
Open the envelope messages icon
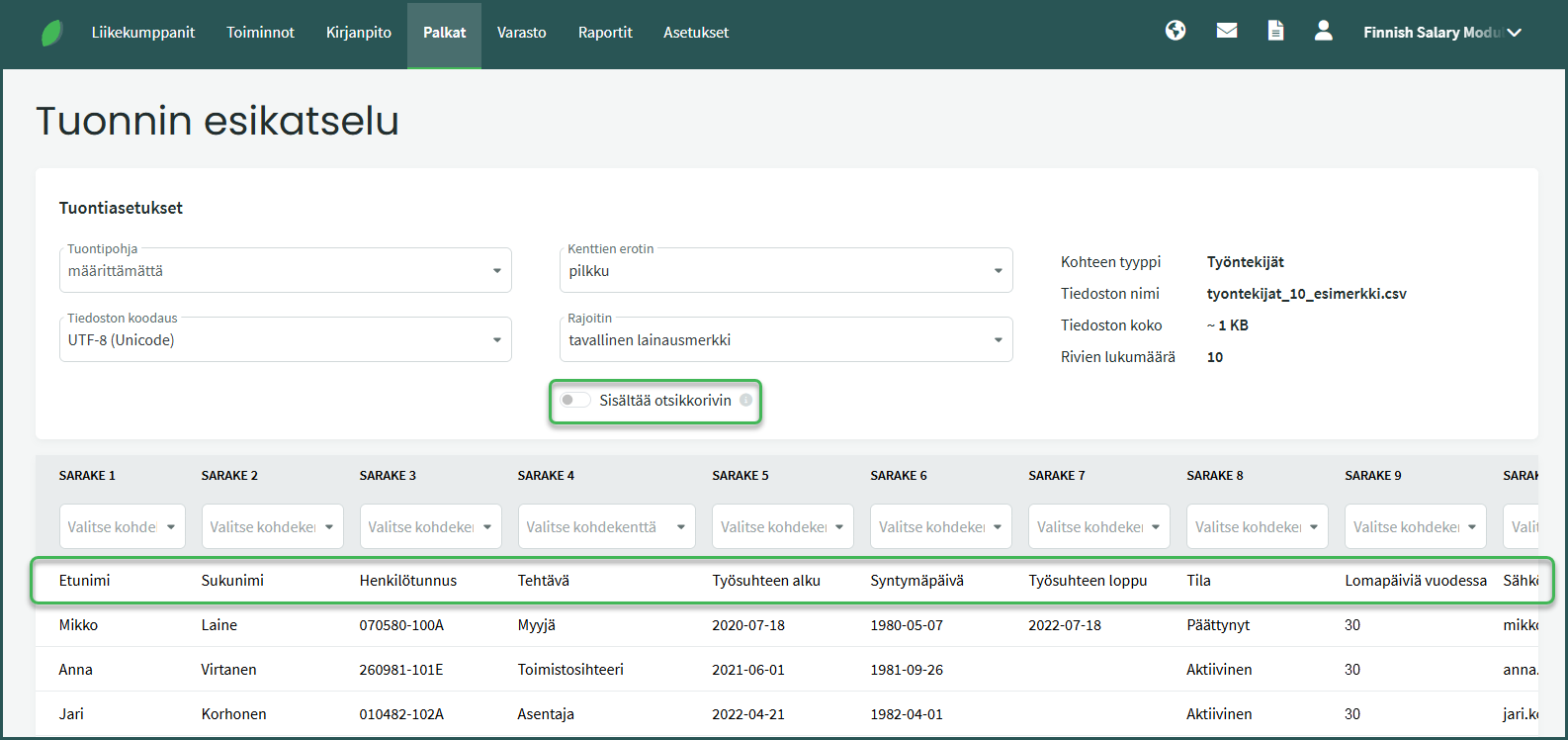tap(1226, 31)
